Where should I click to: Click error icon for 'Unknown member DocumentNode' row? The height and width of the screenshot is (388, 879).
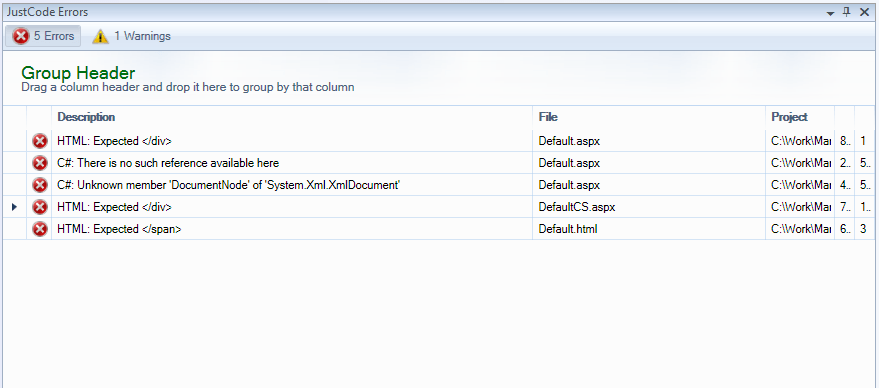click(39, 185)
